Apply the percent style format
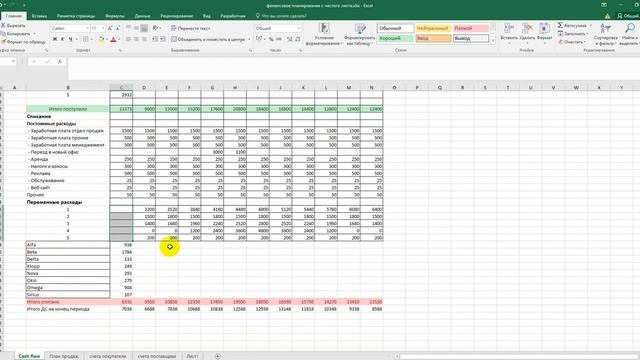The image size is (640, 360). pyautogui.click(x=271, y=39)
